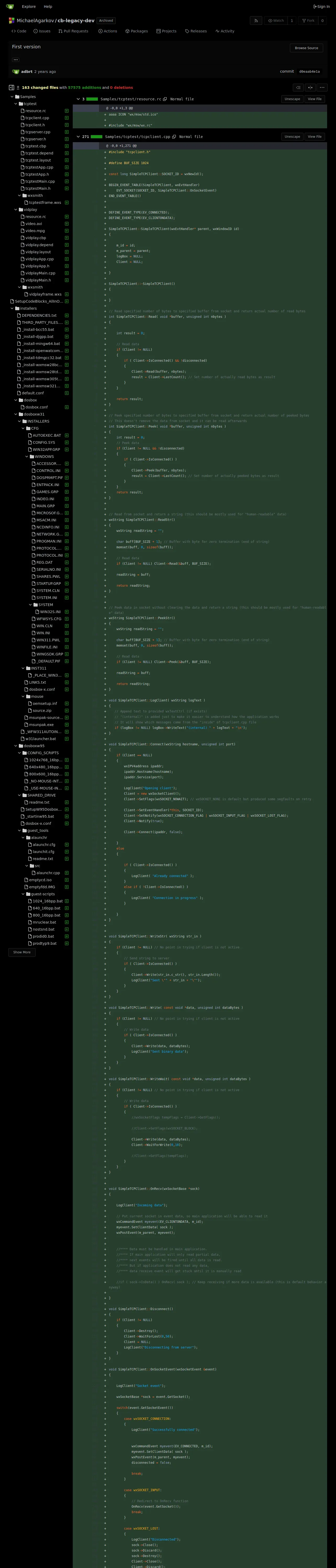
Task: Collapse the WINDOWS folder
Action: tap(27, 457)
